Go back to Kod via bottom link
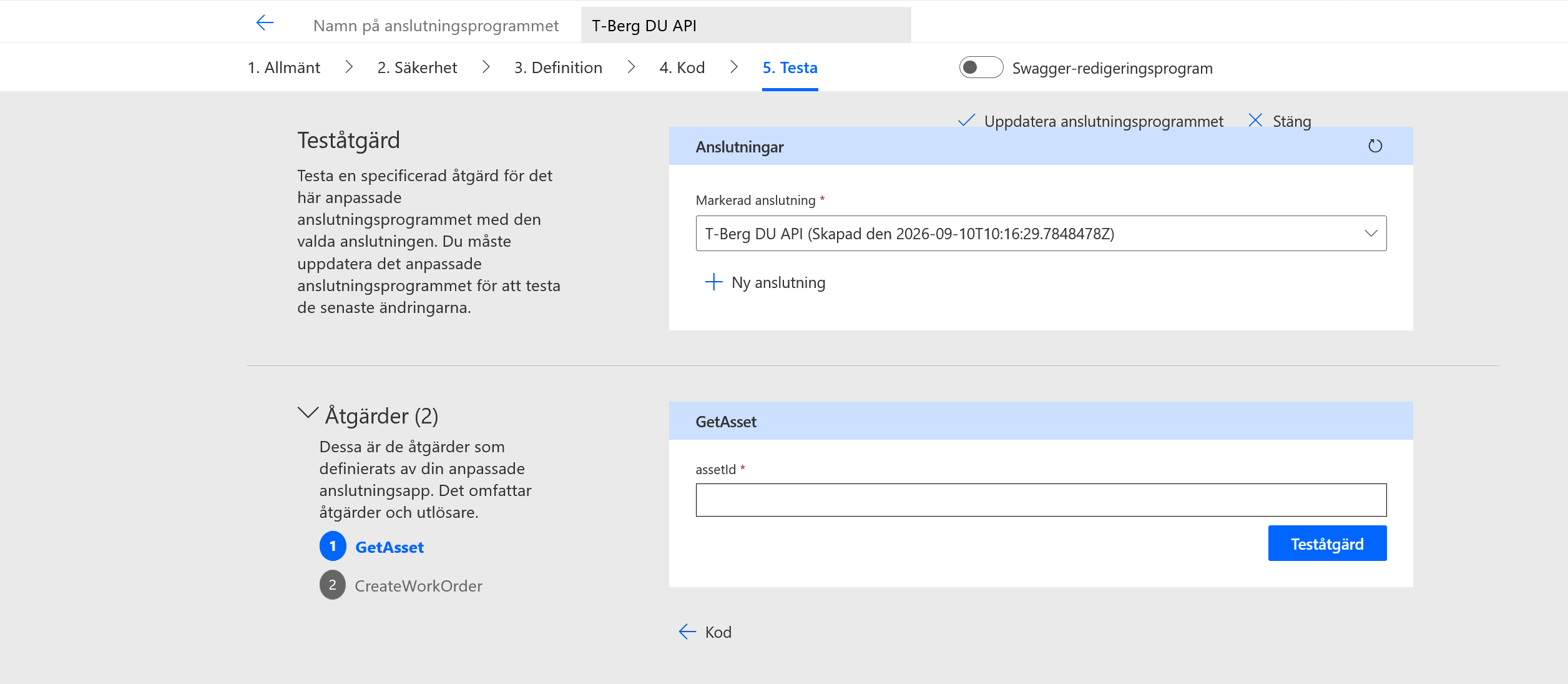Screen dimensions: 1568x684 [718, 632]
